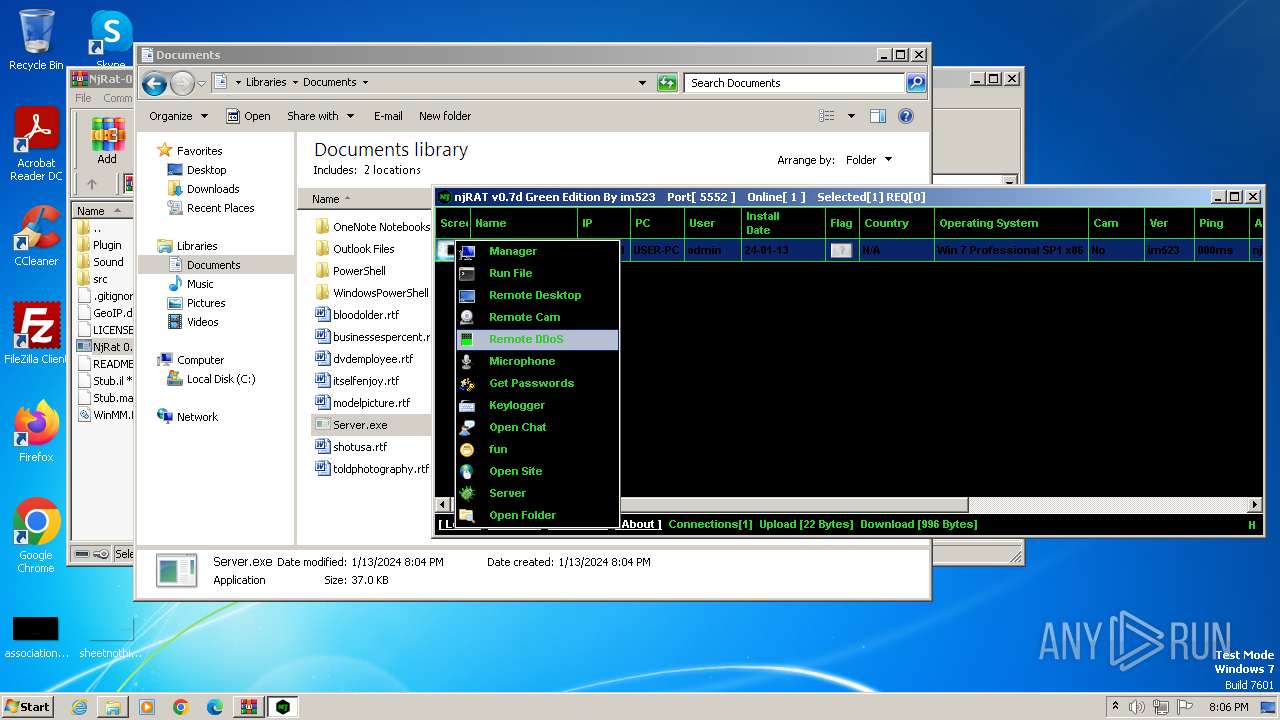This screenshot has width=1280, height=720.
Task: Click New folder in Explorer toolbar
Action: click(445, 116)
